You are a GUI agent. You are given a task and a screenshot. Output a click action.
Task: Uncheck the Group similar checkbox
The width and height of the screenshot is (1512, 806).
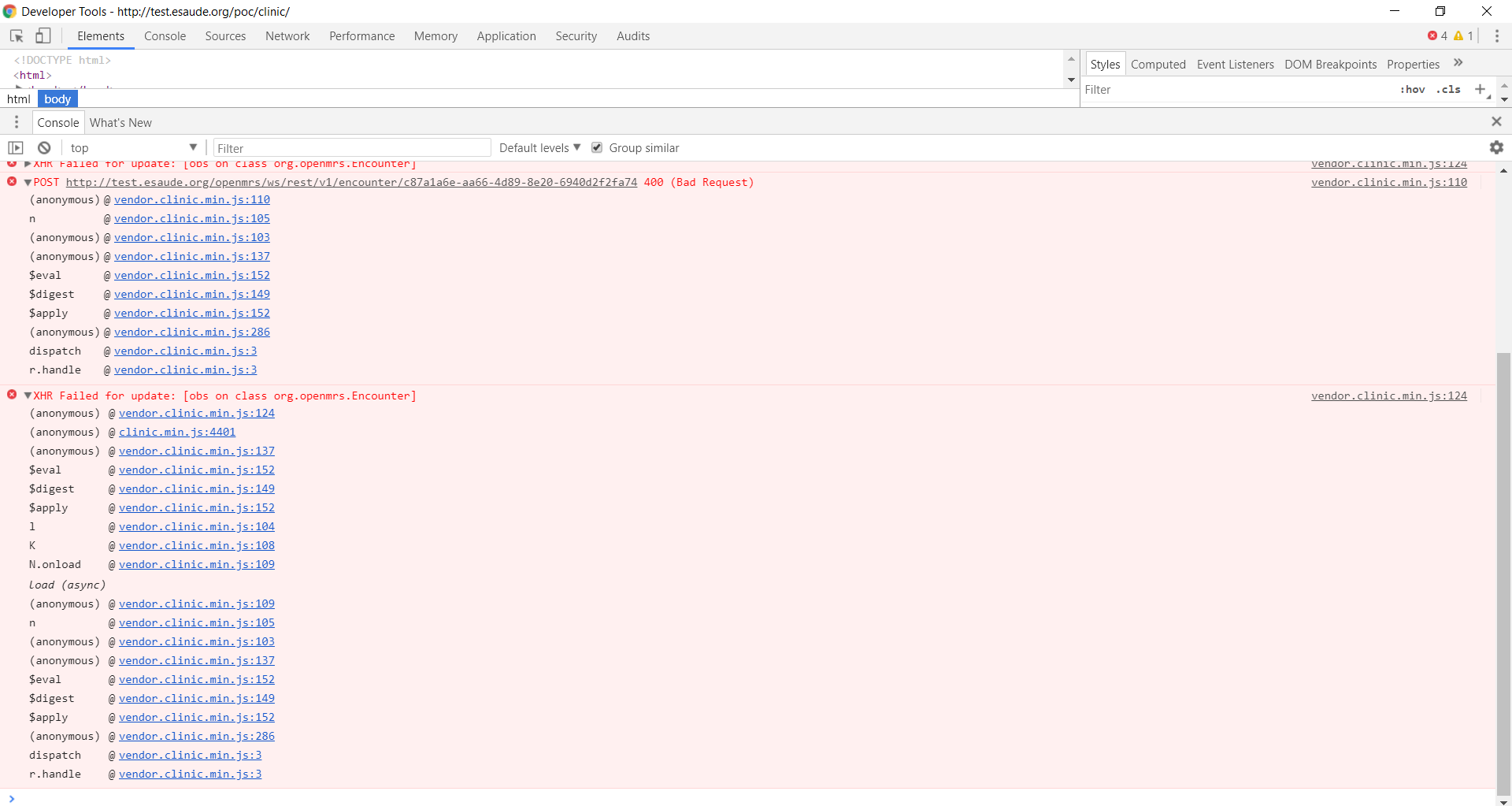(597, 147)
